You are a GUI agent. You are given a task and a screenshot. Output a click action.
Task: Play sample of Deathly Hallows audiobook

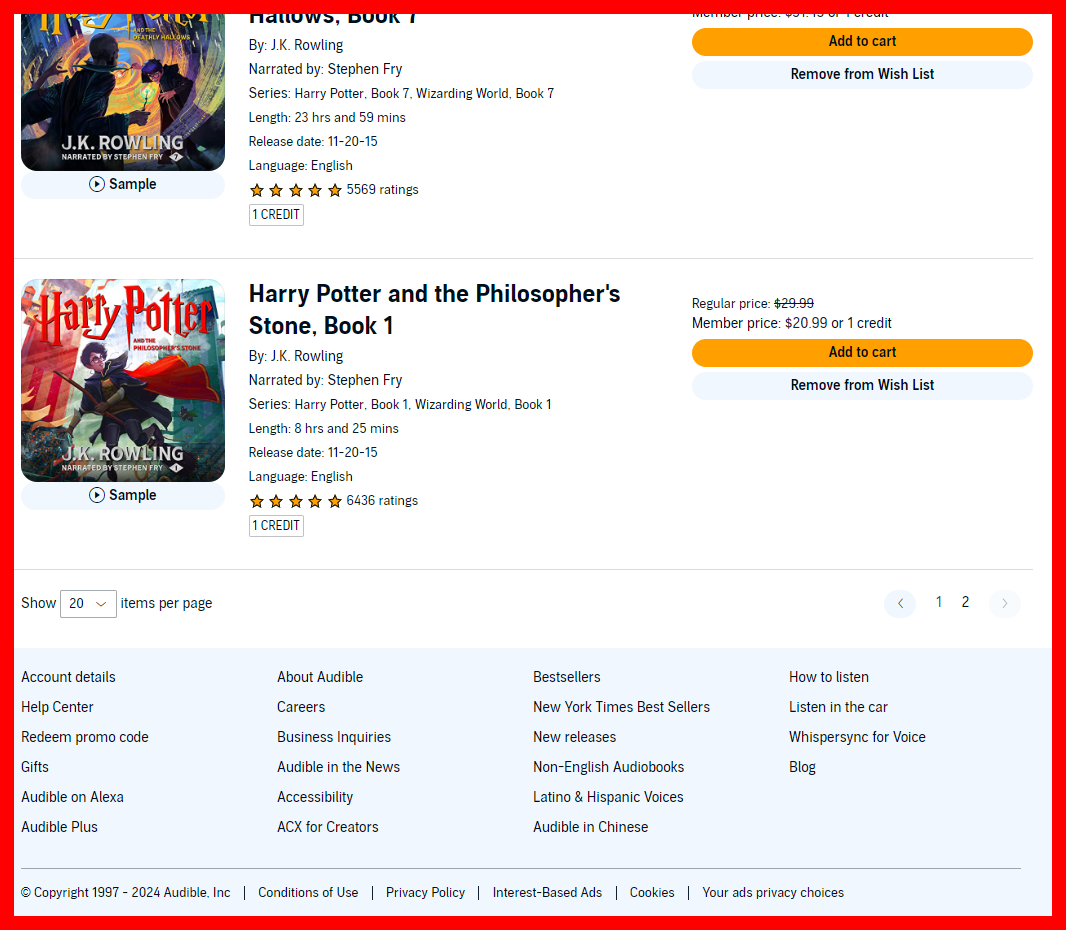122,184
